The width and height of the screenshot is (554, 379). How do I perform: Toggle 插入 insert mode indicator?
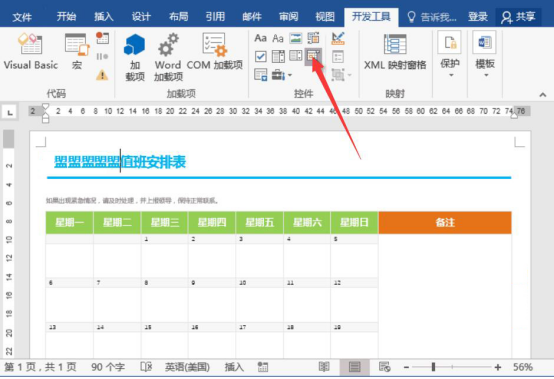click(x=234, y=367)
